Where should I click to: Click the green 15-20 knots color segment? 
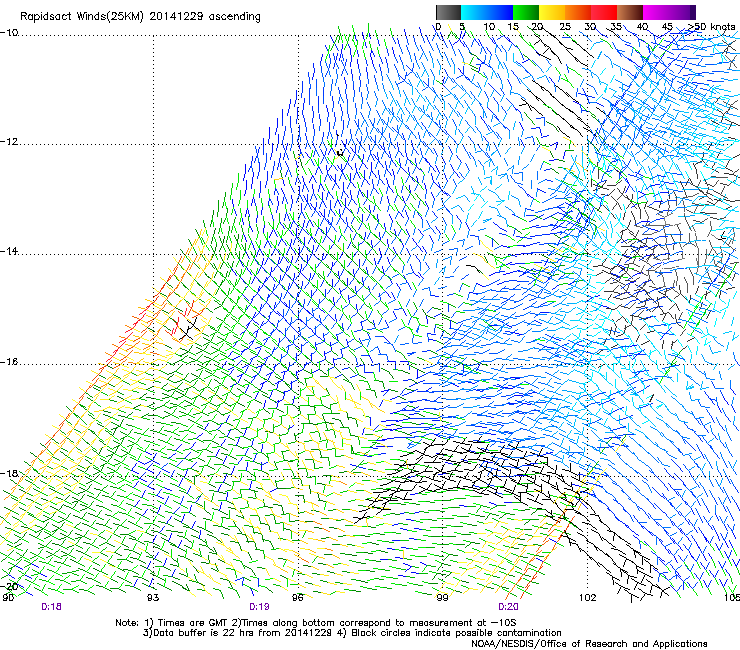pos(526,12)
